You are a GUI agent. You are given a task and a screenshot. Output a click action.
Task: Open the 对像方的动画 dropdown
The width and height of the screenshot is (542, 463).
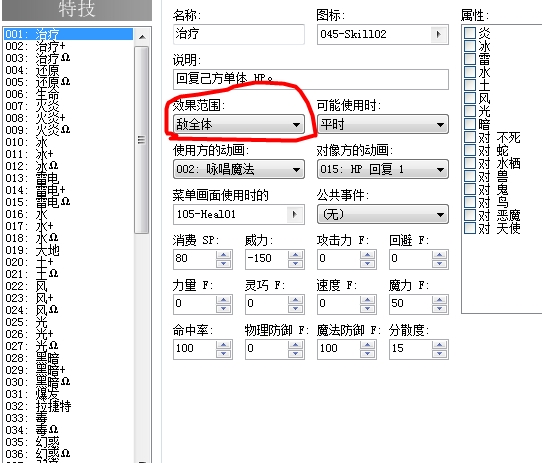[383, 169]
